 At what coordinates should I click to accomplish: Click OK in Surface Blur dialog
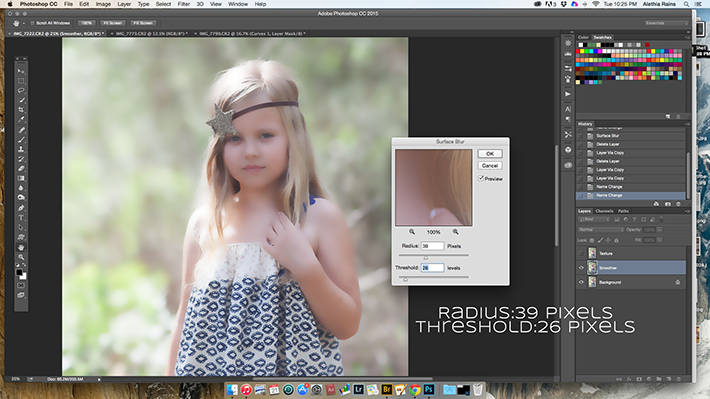click(x=490, y=154)
